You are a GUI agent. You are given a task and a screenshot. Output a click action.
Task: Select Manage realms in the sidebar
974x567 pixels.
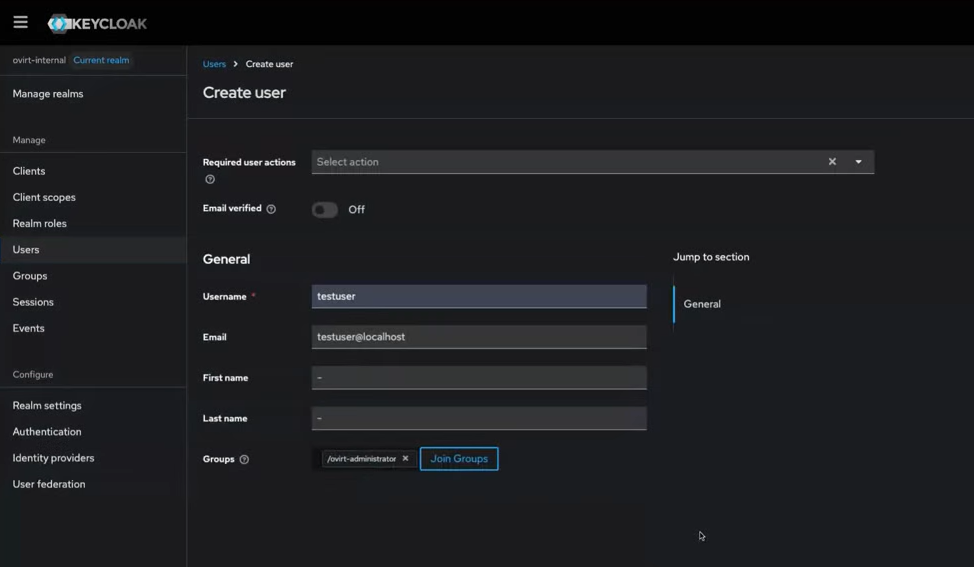(x=48, y=94)
